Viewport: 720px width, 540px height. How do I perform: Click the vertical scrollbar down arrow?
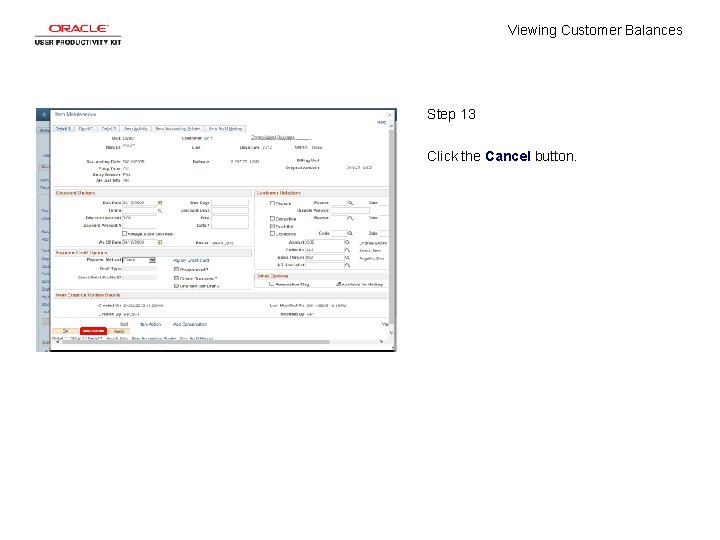click(391, 332)
